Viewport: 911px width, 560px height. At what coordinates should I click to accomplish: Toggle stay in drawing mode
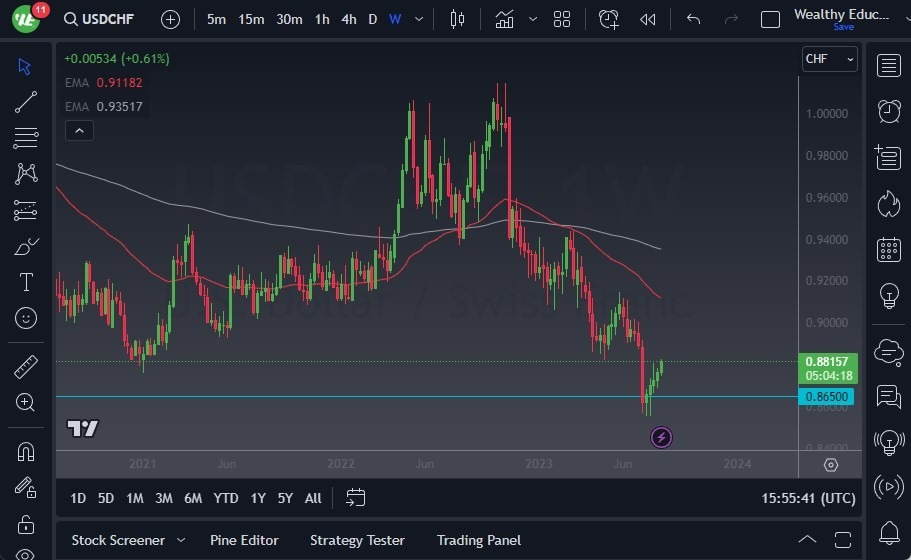tap(26, 487)
